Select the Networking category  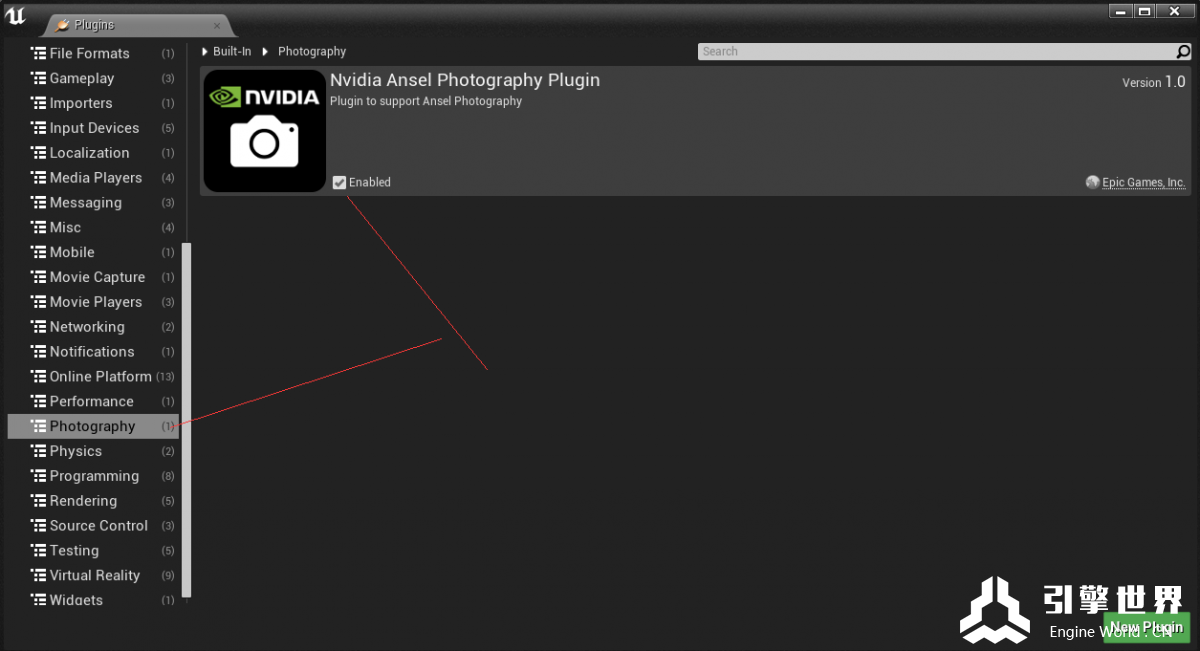93,327
